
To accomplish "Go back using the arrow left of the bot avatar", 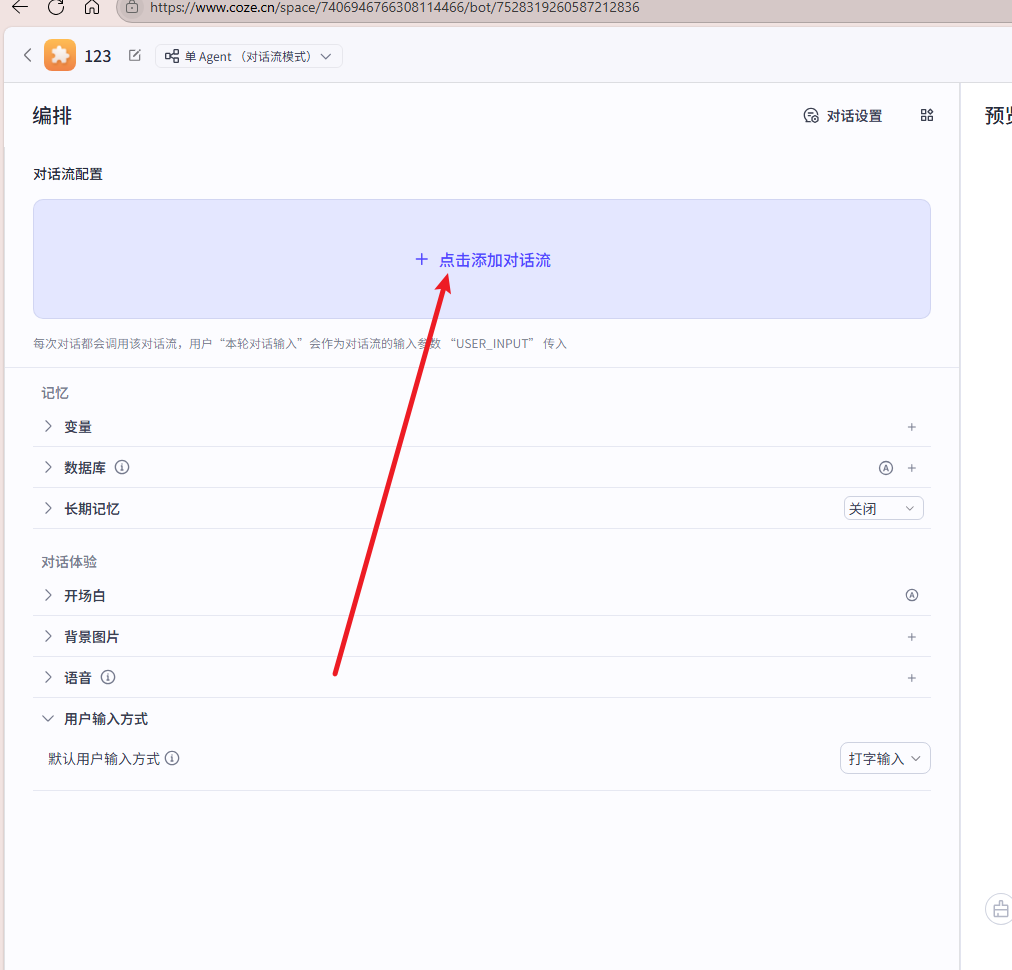I will tap(28, 56).
